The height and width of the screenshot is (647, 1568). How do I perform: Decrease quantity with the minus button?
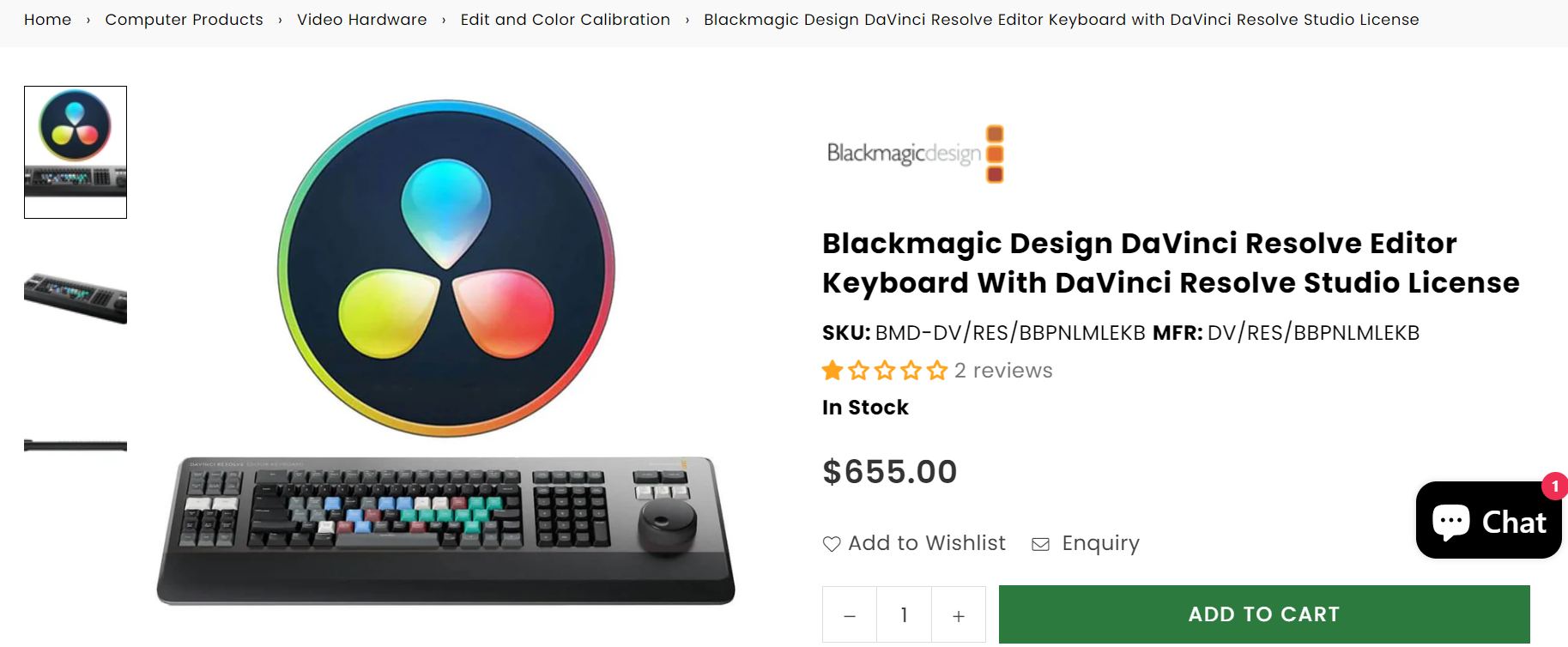pos(850,615)
